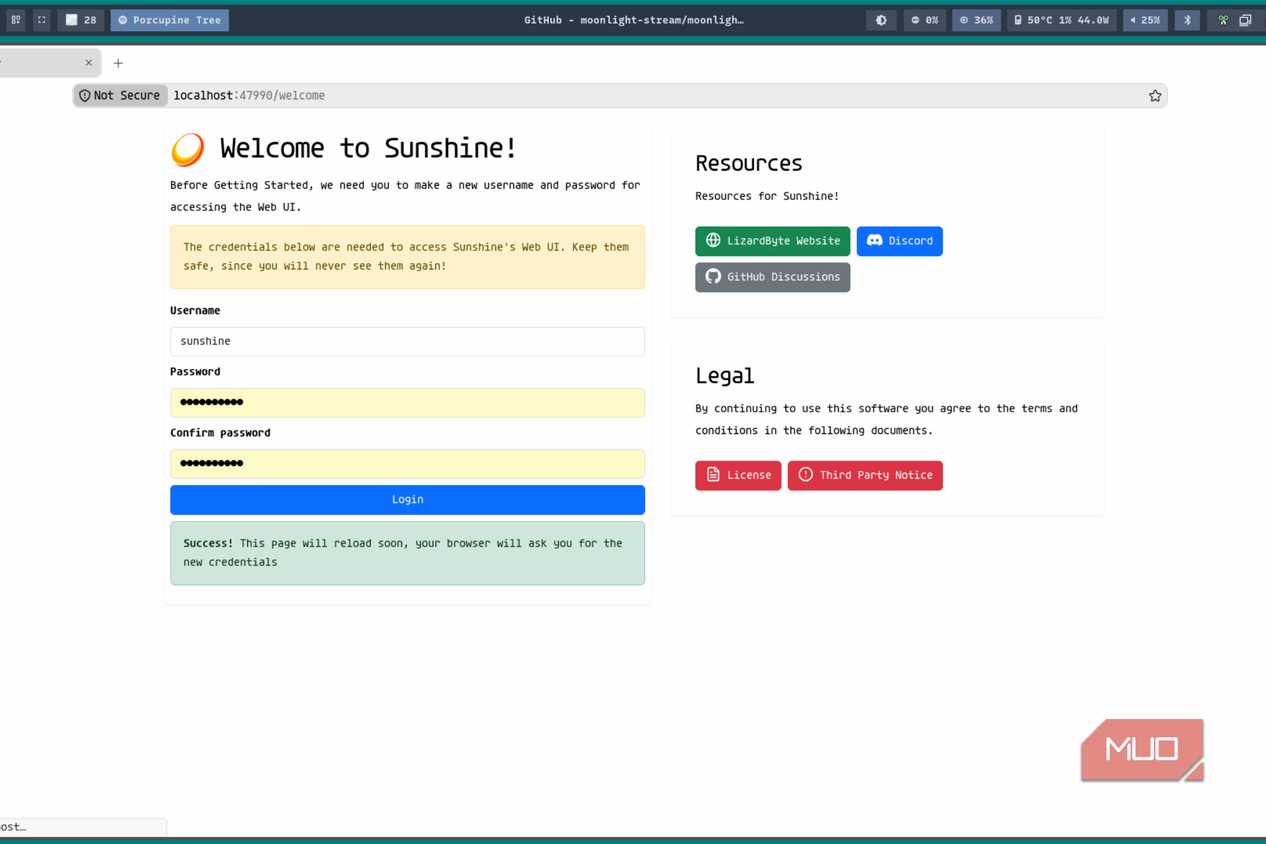Click the exclamation icon on Third Party Notice

[x=805, y=474]
